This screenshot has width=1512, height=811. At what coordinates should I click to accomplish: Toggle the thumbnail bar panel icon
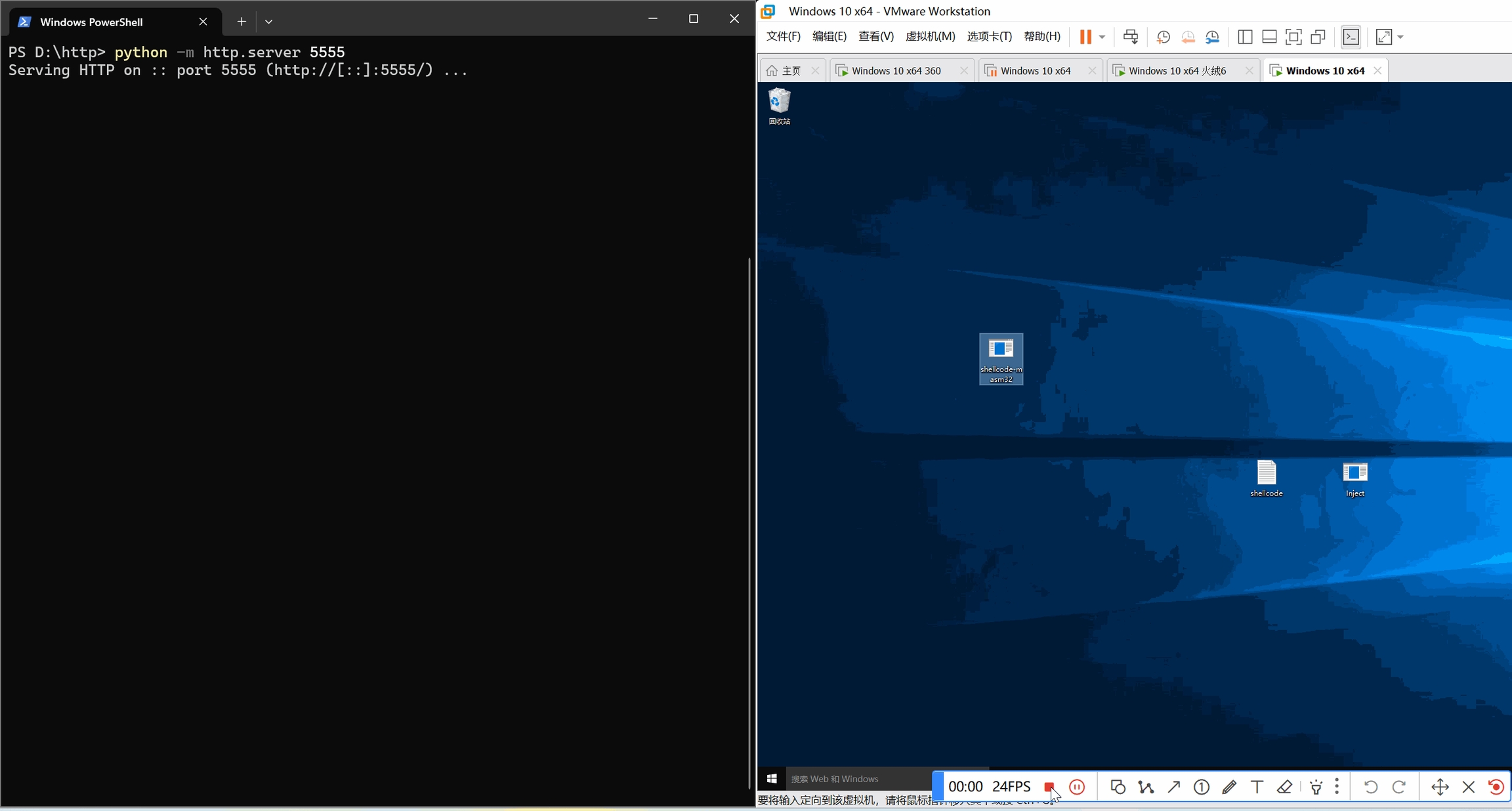point(1269,37)
